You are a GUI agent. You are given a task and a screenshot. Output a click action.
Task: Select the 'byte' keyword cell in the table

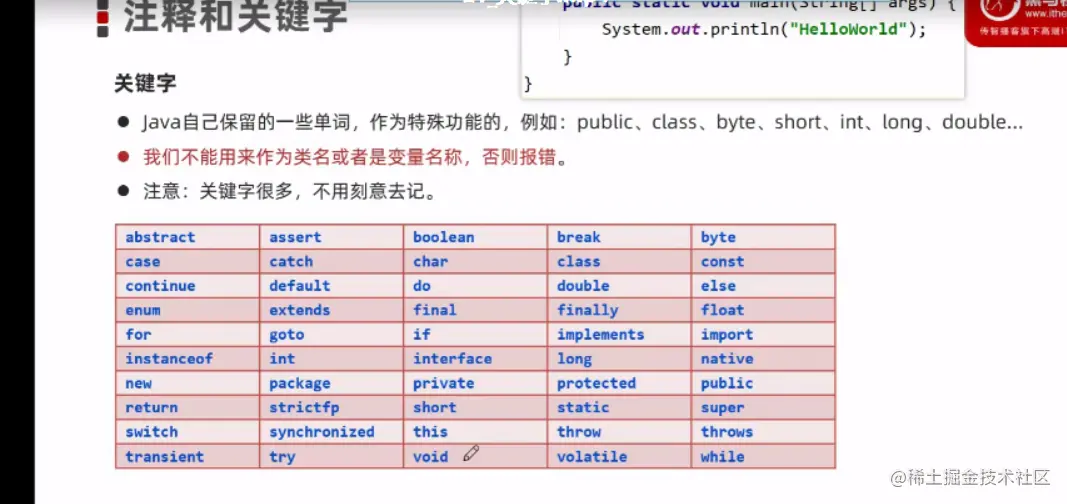tap(764, 237)
